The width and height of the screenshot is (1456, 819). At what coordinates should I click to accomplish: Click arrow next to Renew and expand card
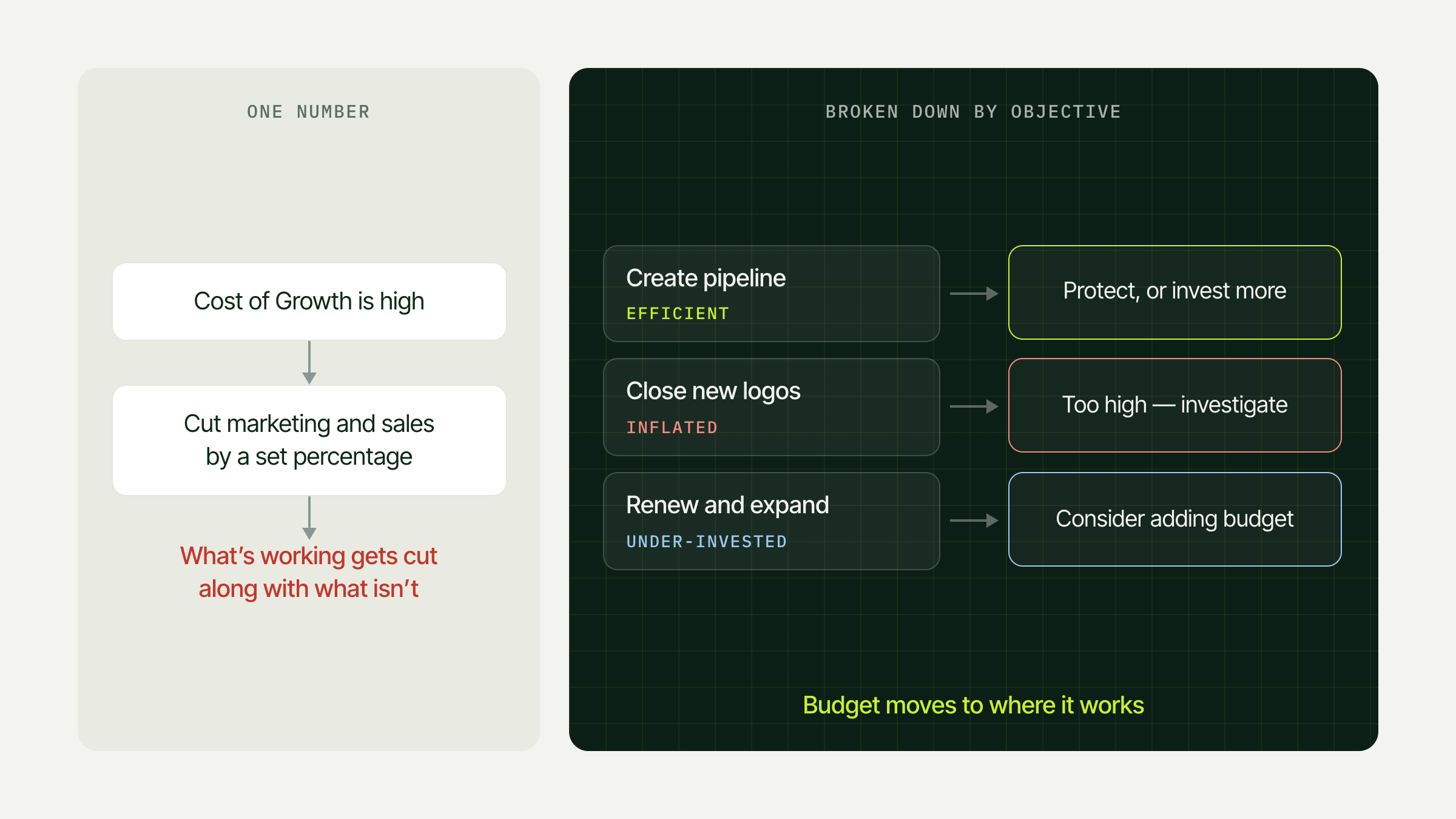[x=974, y=521]
